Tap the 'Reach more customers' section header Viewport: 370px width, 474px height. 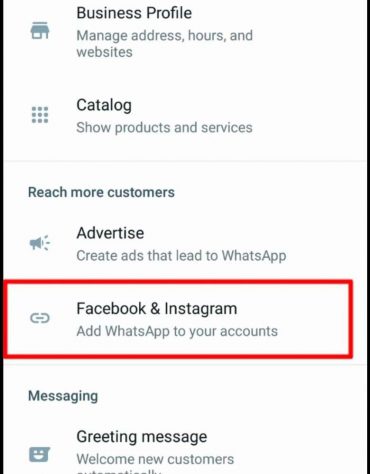(x=101, y=192)
